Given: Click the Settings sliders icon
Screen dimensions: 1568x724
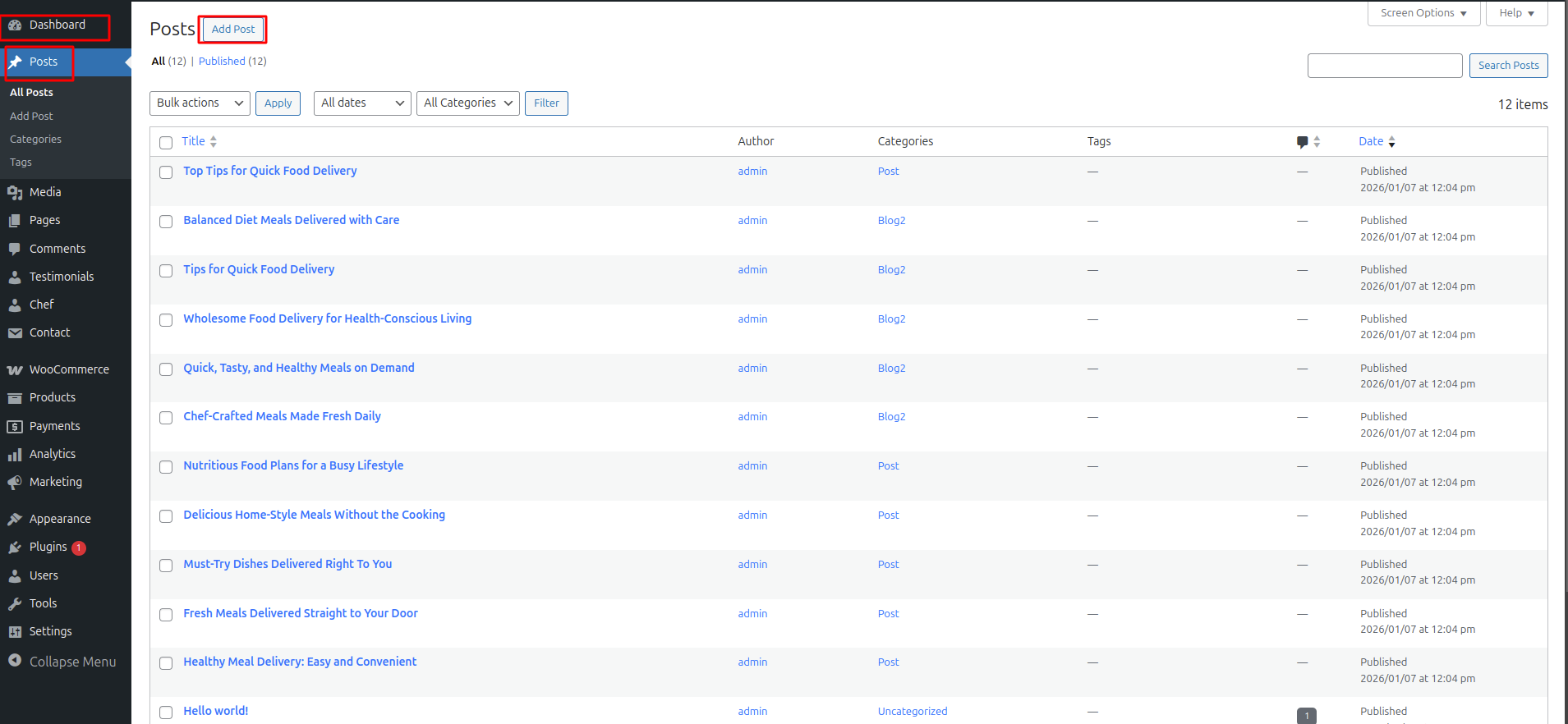Looking at the screenshot, I should coord(15,631).
